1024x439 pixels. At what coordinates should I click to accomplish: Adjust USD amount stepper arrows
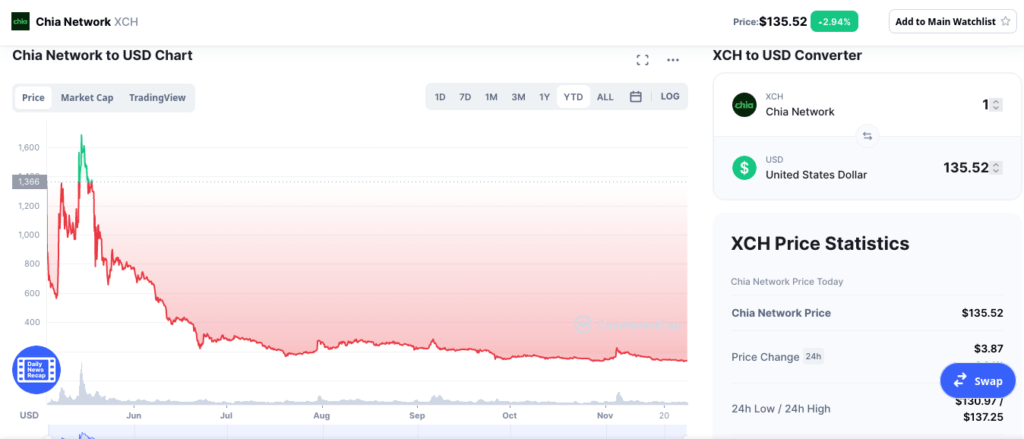(x=995, y=168)
